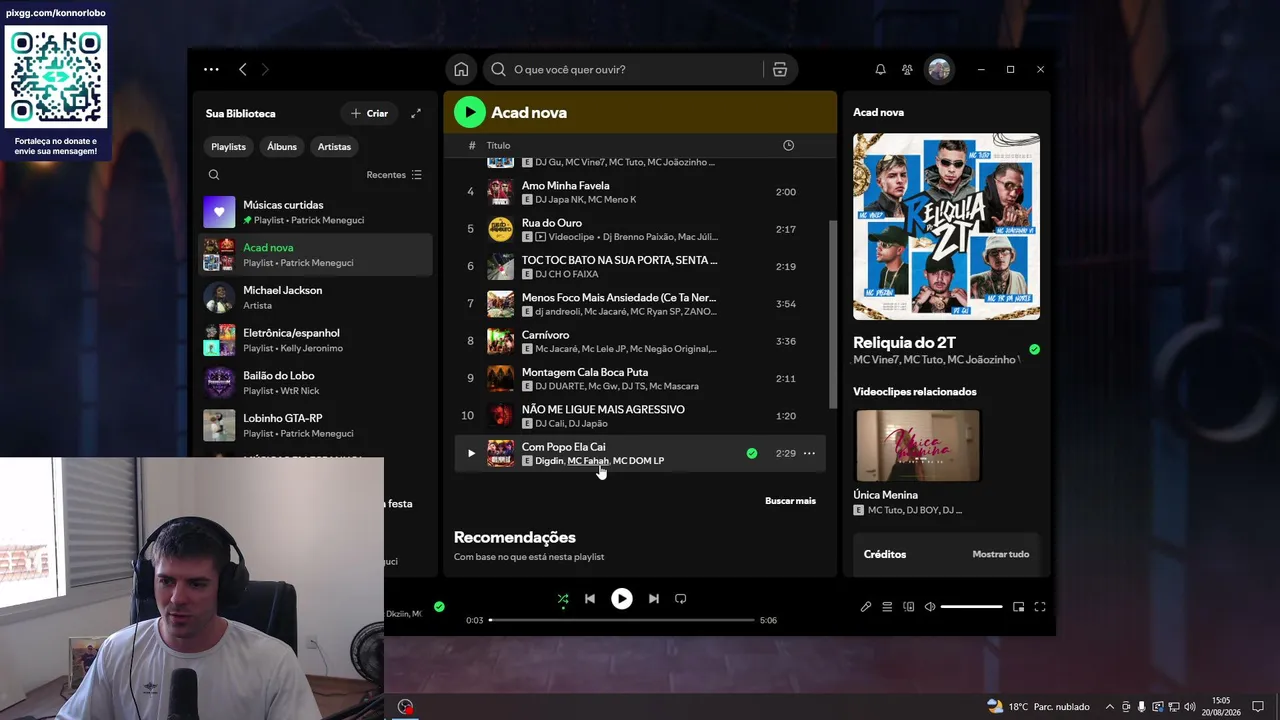Search within the library

(x=214, y=175)
